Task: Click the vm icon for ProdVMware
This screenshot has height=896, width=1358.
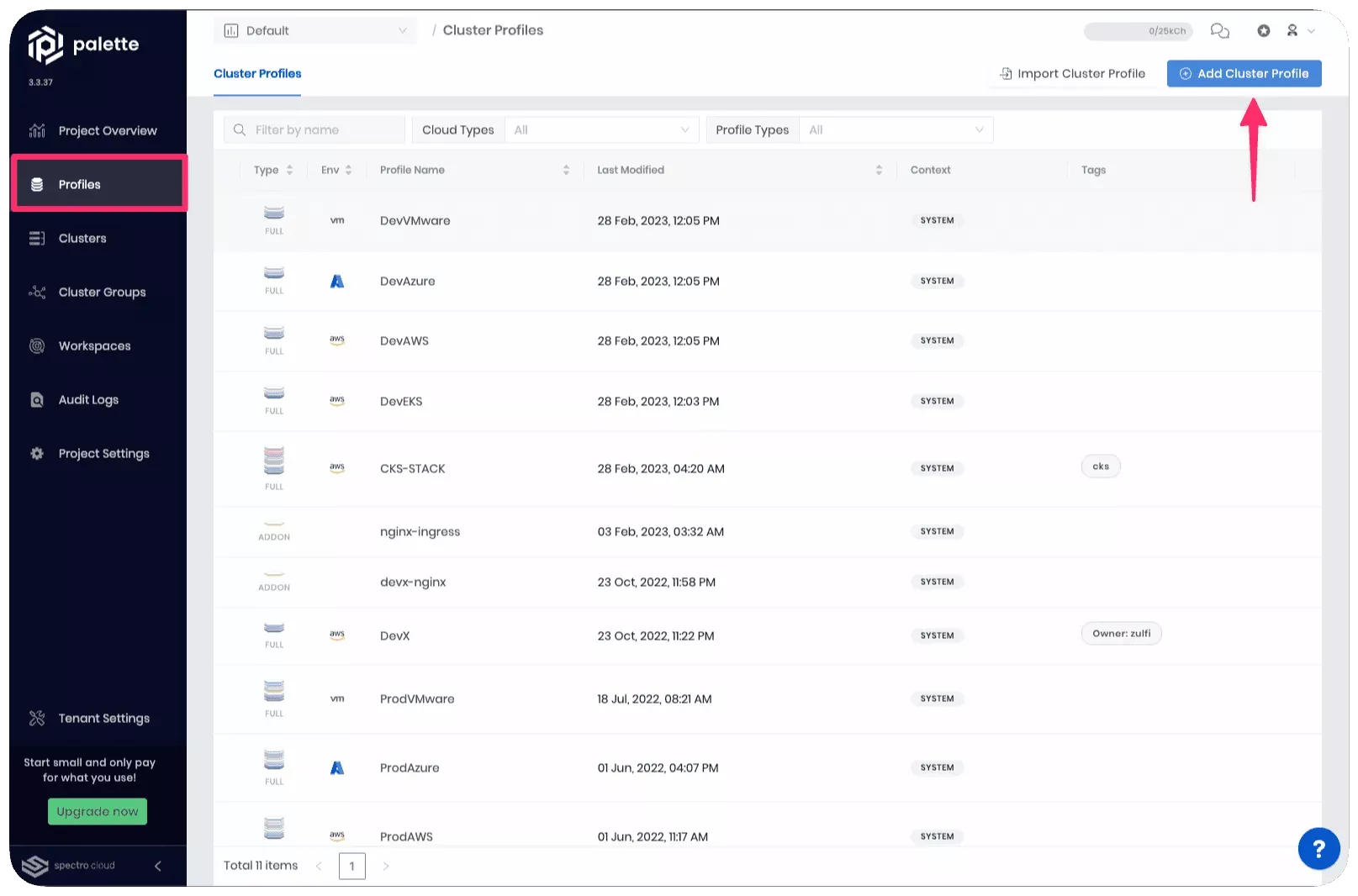Action: pos(337,698)
